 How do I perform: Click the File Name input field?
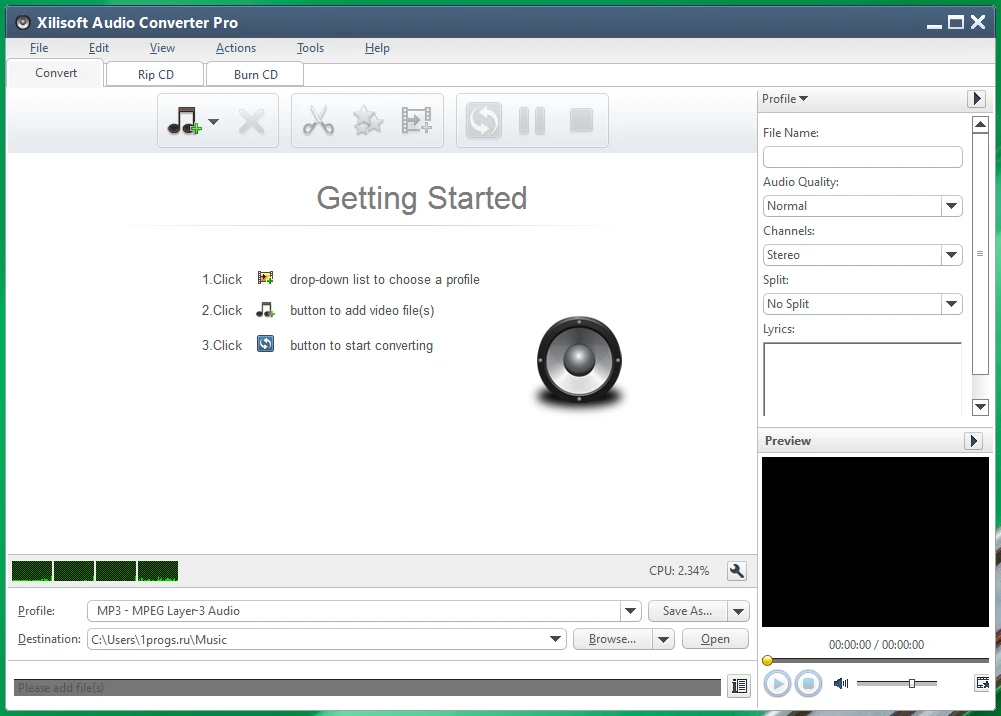(x=862, y=157)
